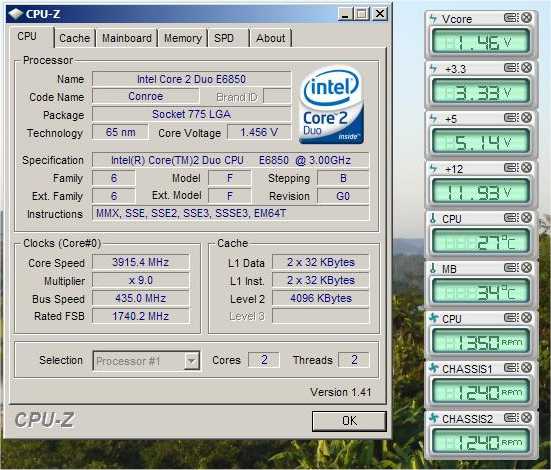This screenshot has width=551, height=470.
Task: Open settings icon on +5 gadget
Action: tap(511, 117)
